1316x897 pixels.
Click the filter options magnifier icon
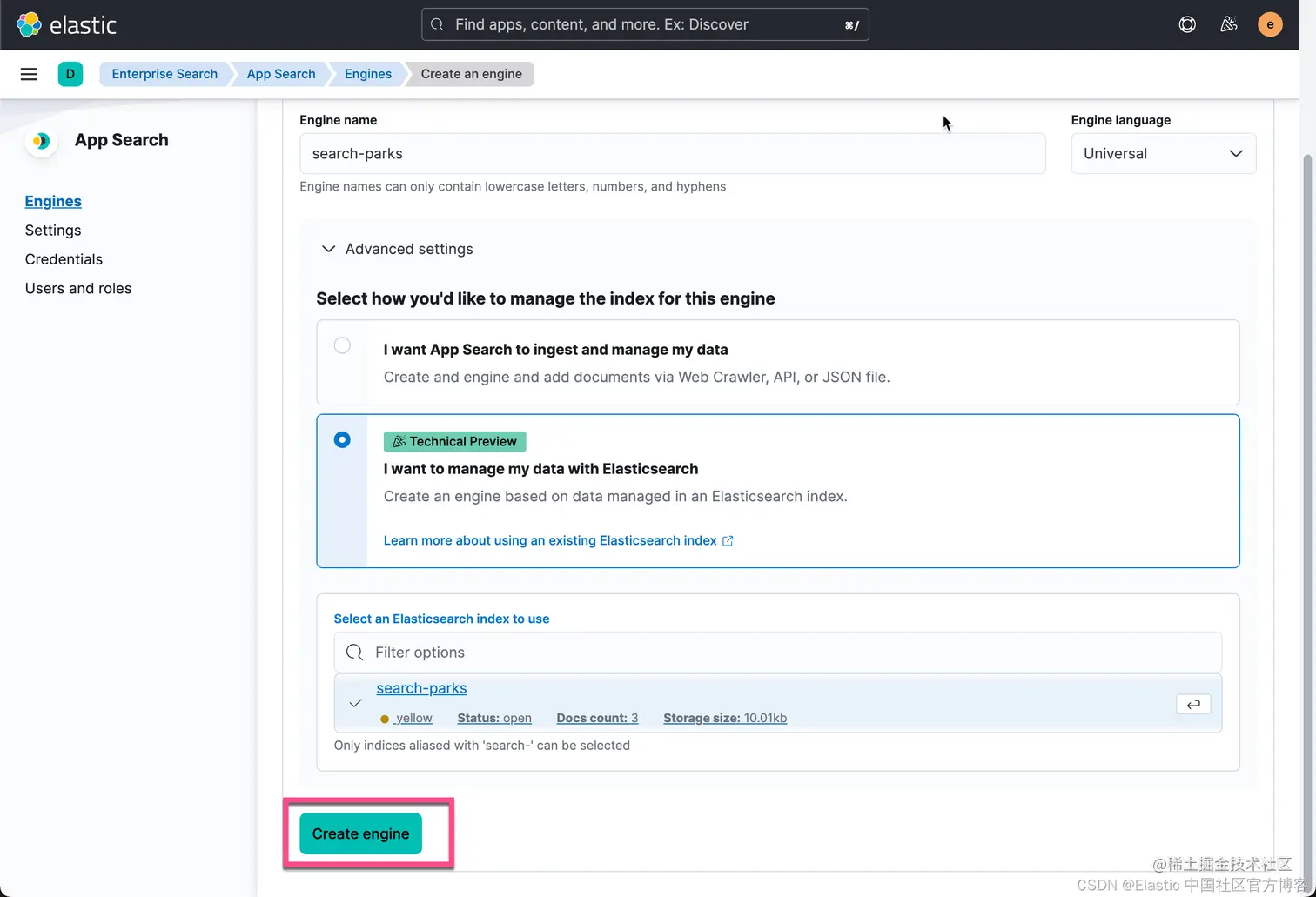pos(354,653)
